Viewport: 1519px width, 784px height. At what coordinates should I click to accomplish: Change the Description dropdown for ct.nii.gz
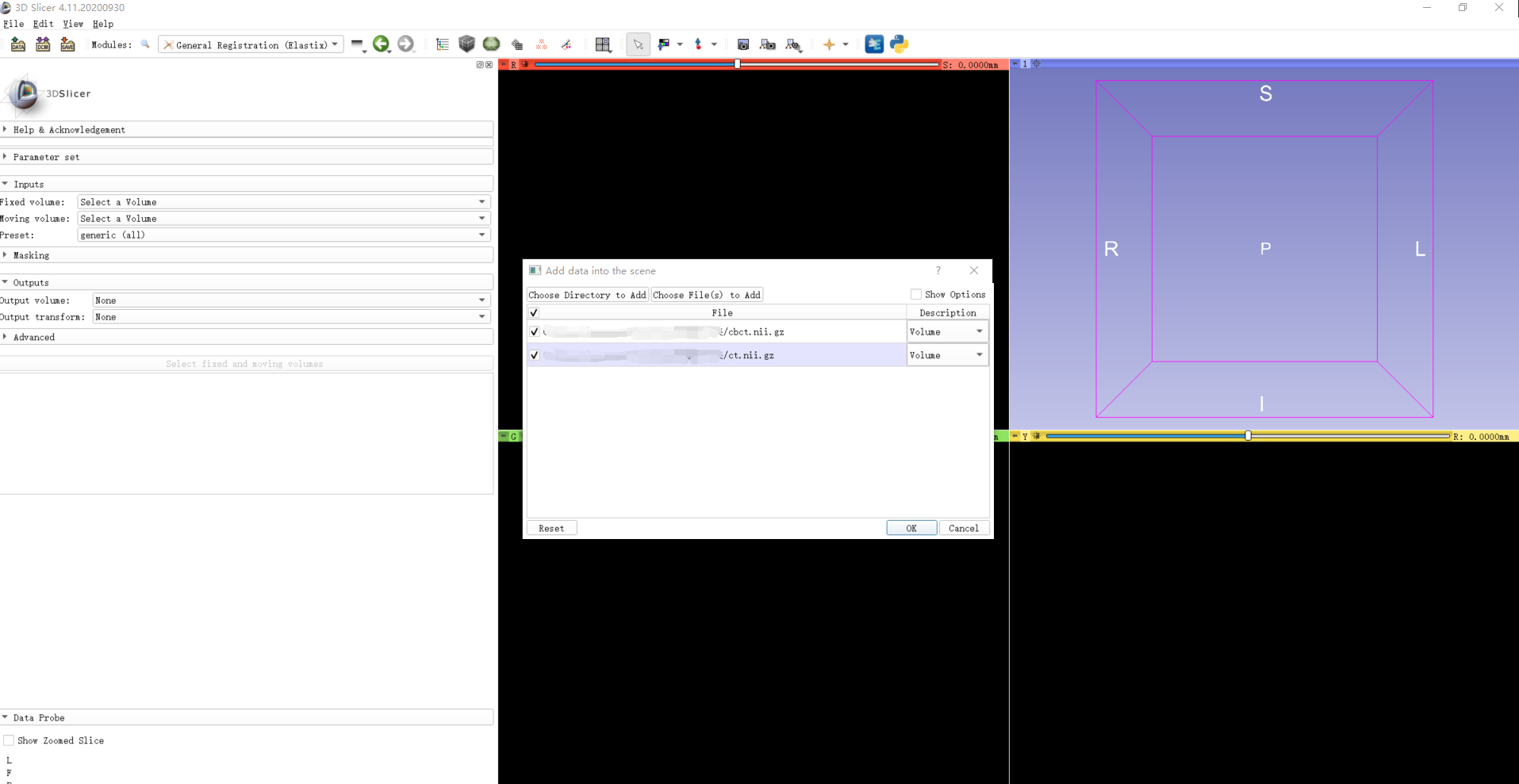tap(946, 354)
